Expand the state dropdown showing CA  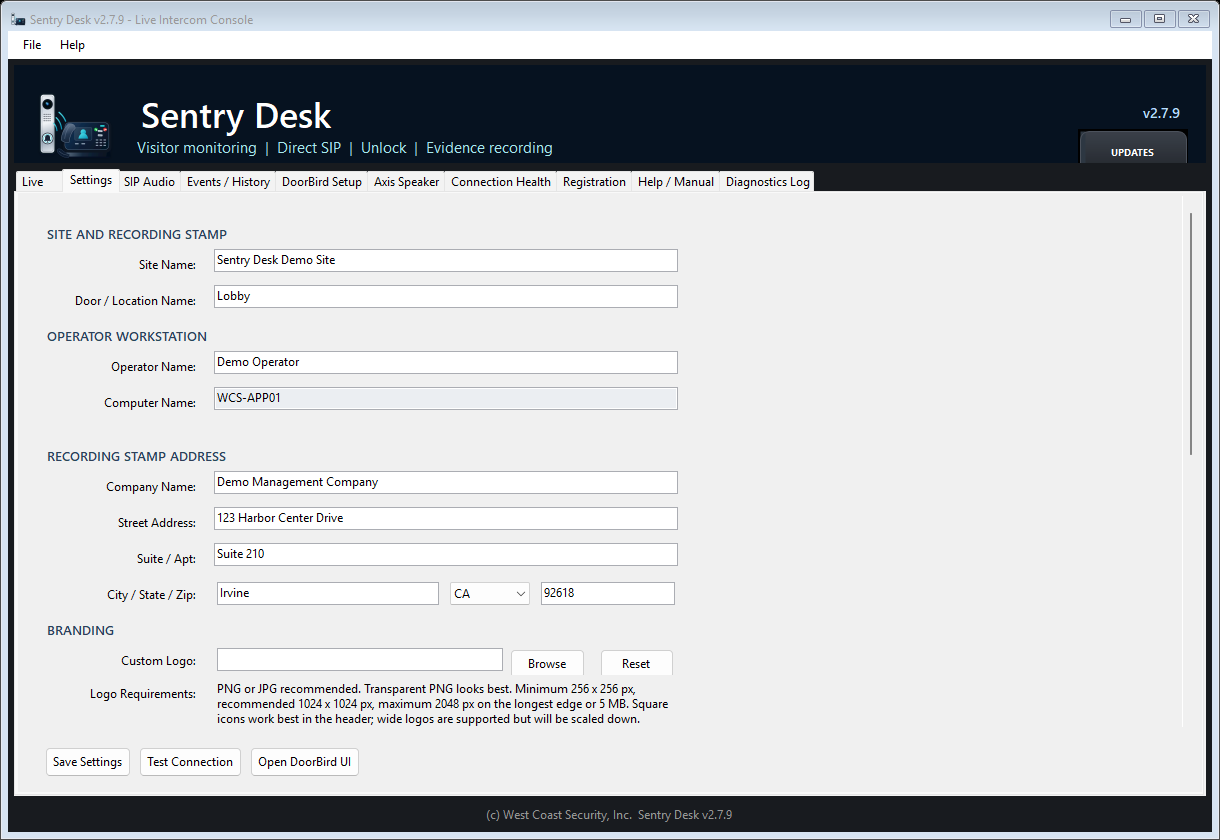490,594
